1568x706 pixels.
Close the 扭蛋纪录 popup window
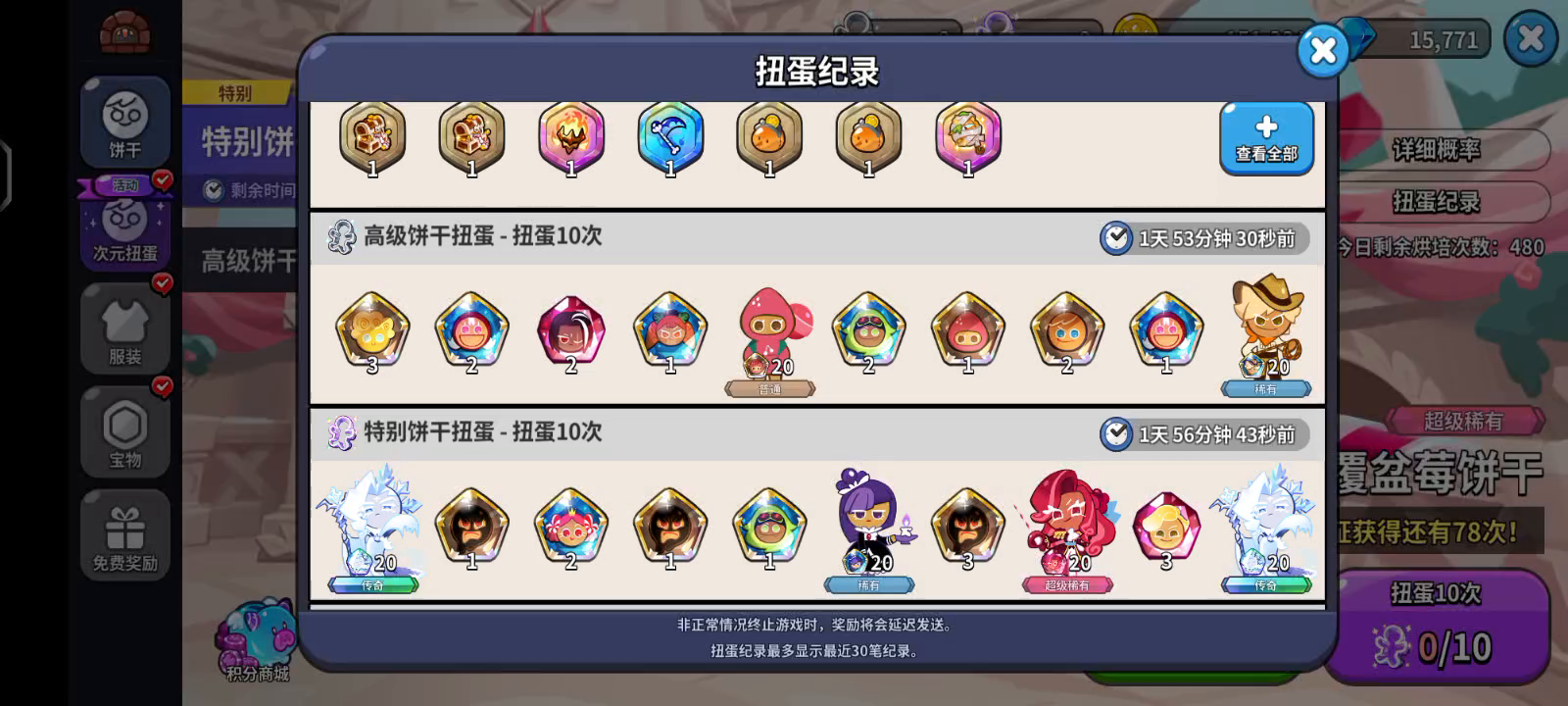click(x=1323, y=51)
